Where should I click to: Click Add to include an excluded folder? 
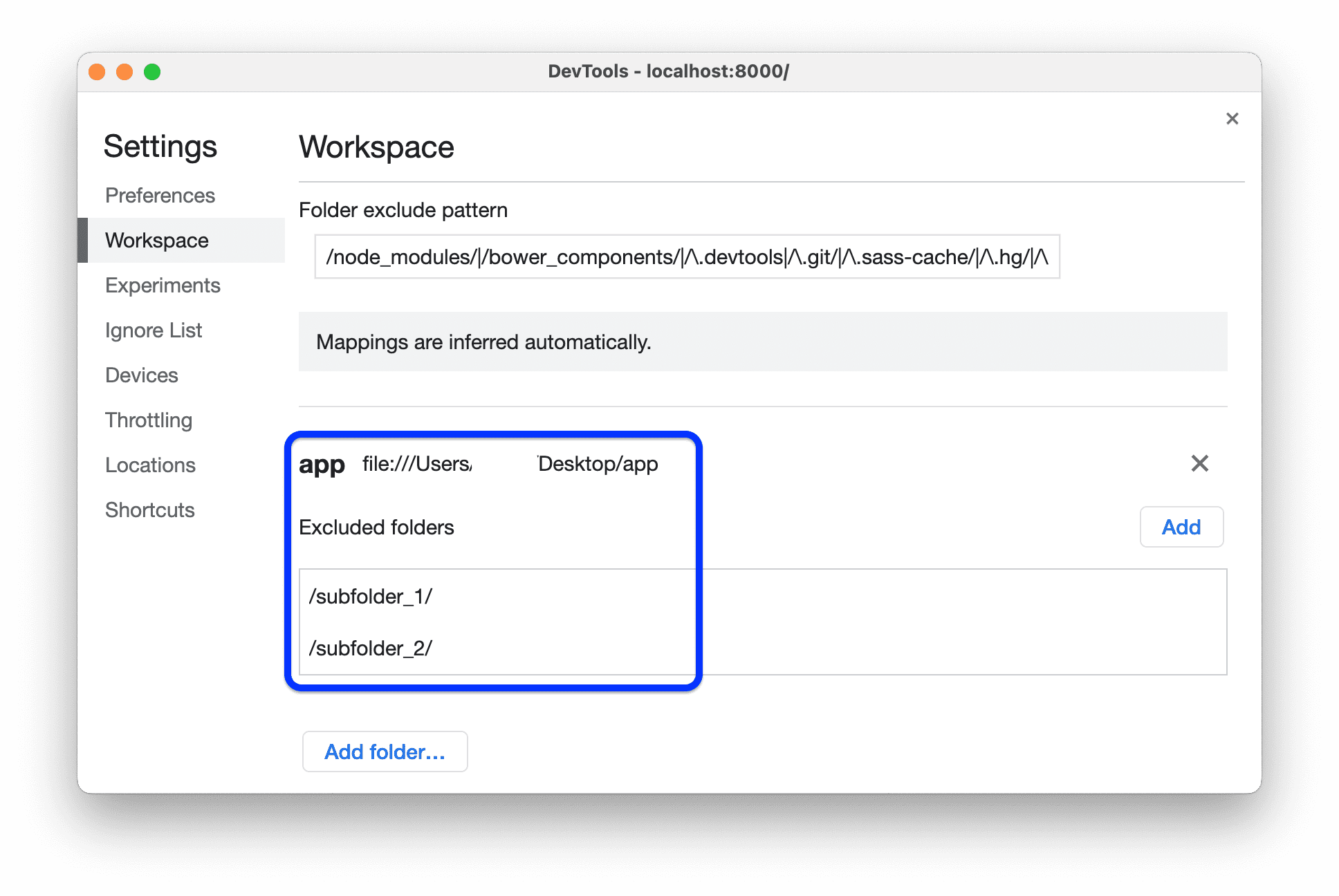point(1182,527)
